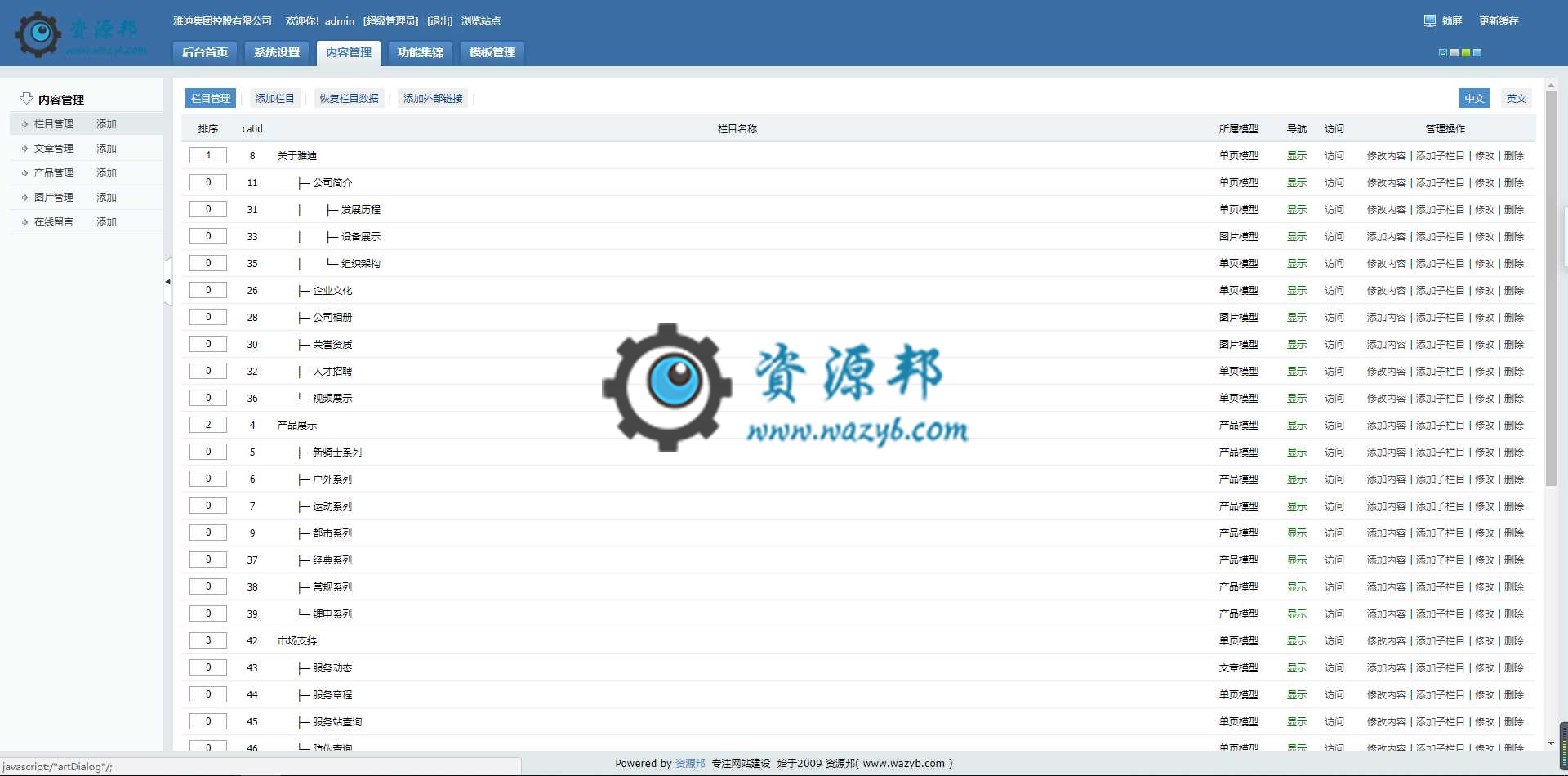Click the lock screen monitor icon

(1429, 20)
